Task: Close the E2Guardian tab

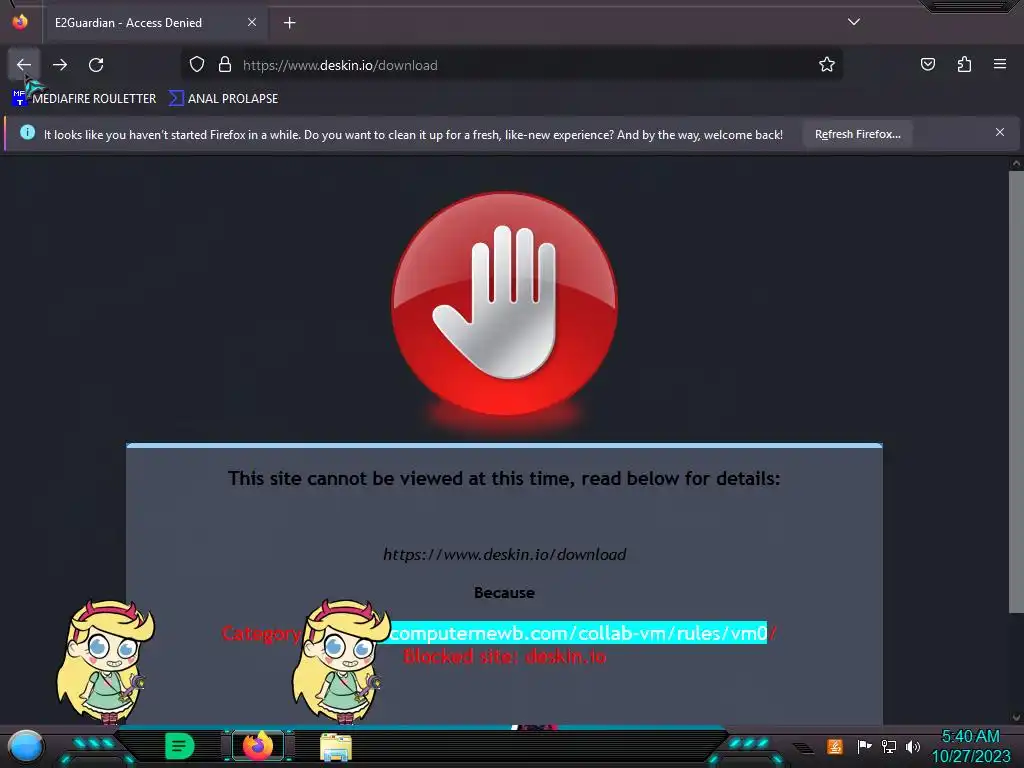Action: [x=252, y=22]
